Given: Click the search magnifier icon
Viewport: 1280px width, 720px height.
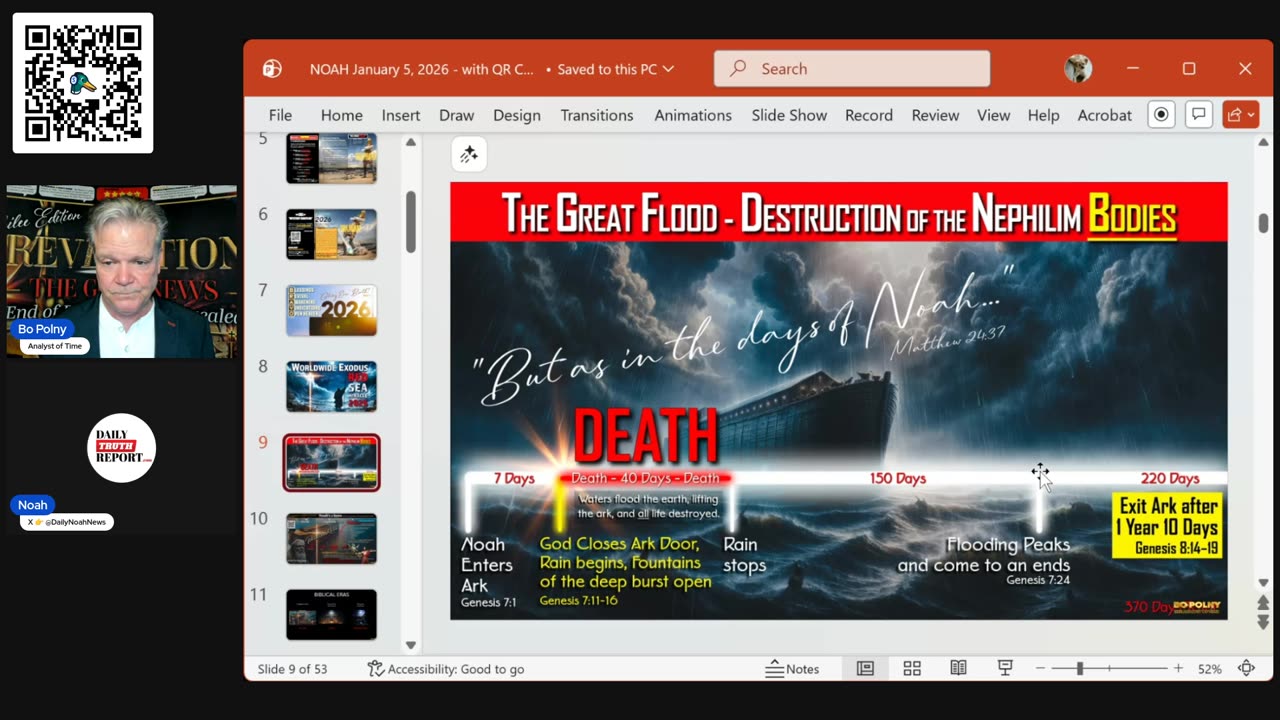Looking at the screenshot, I should [738, 69].
